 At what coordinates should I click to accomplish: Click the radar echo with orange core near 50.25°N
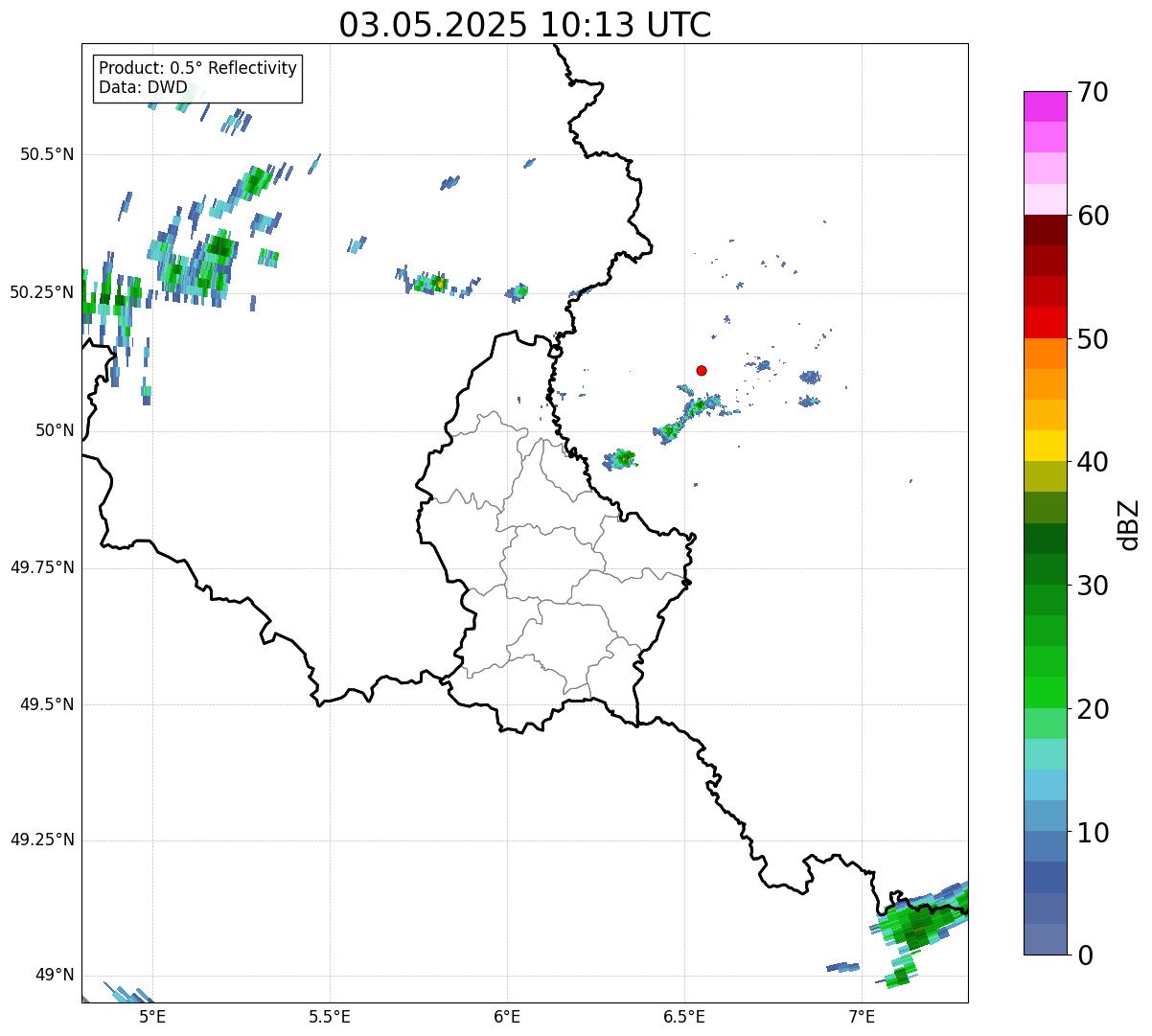[437, 283]
